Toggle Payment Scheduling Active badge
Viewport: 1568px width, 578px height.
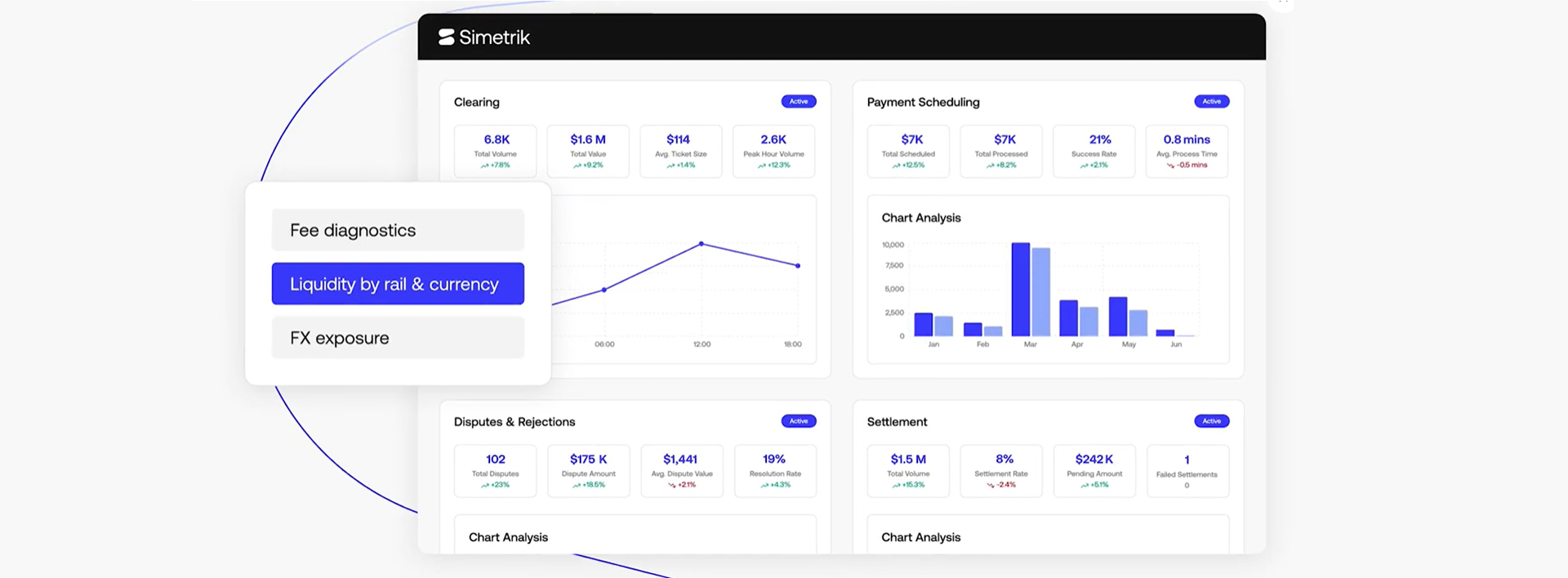tap(1211, 102)
